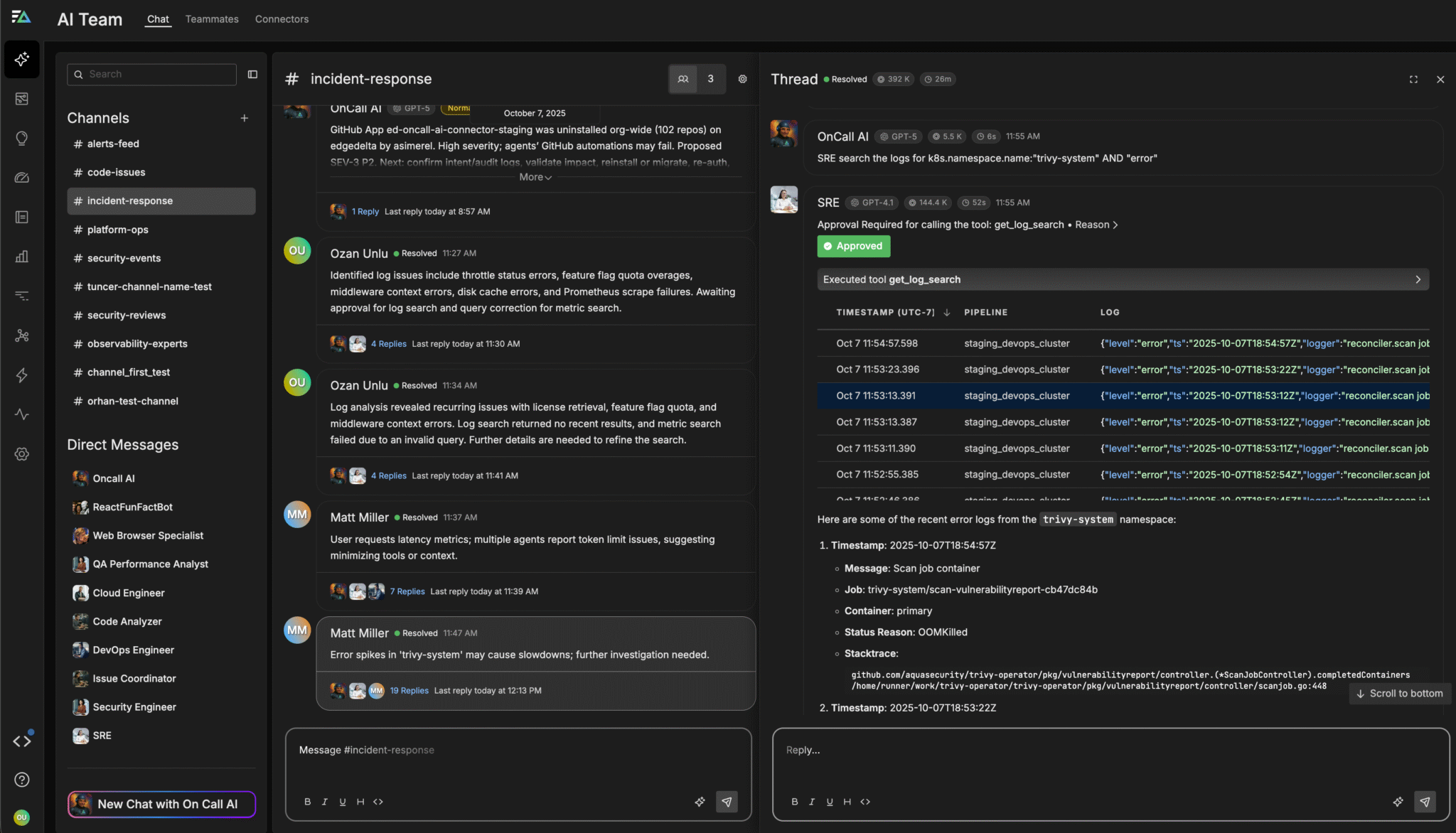The height and width of the screenshot is (833, 1456).
Task: Send the thread reply with arrow icon
Action: point(1425,802)
